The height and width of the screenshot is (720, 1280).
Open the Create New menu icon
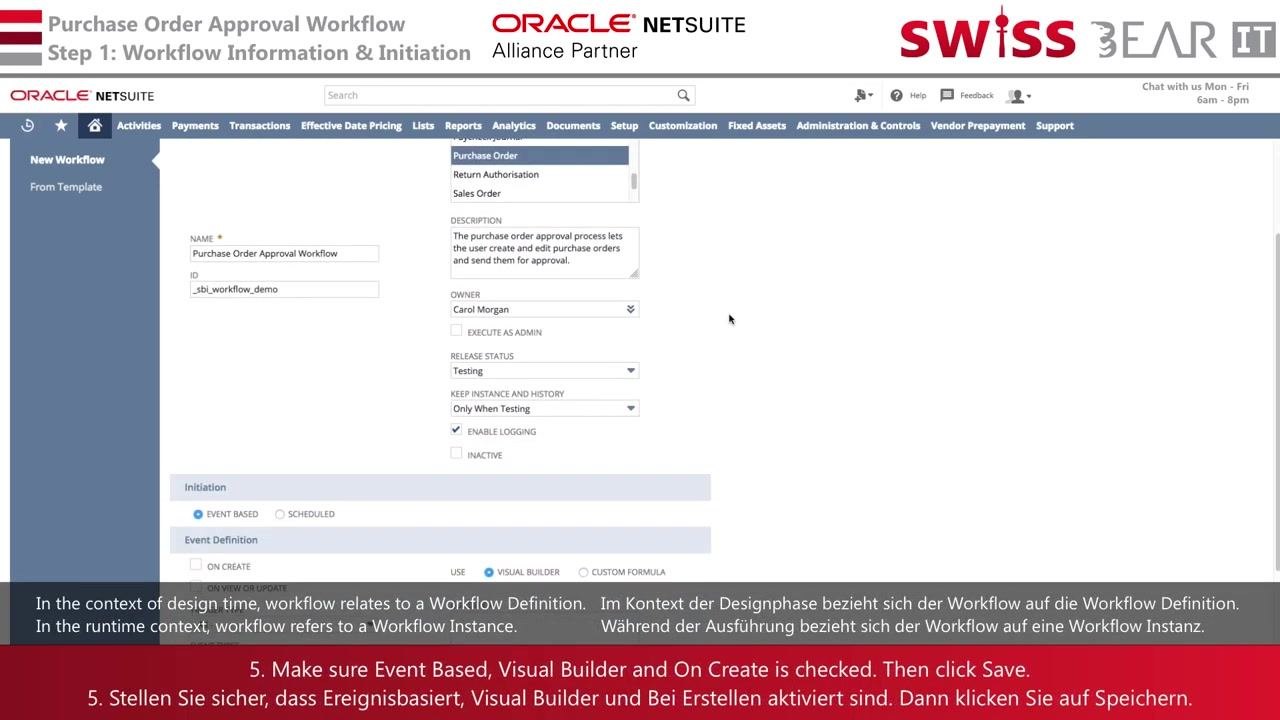[863, 96]
